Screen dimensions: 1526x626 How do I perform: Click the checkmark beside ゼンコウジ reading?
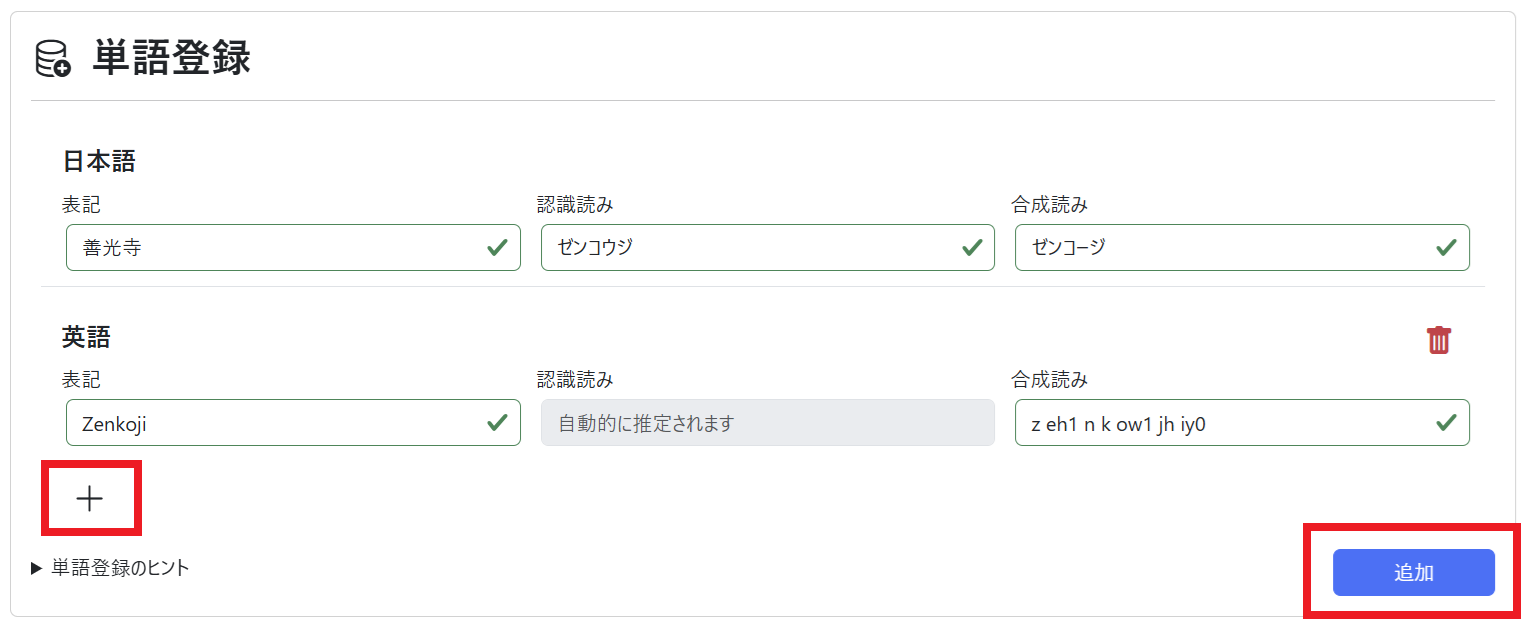point(971,247)
